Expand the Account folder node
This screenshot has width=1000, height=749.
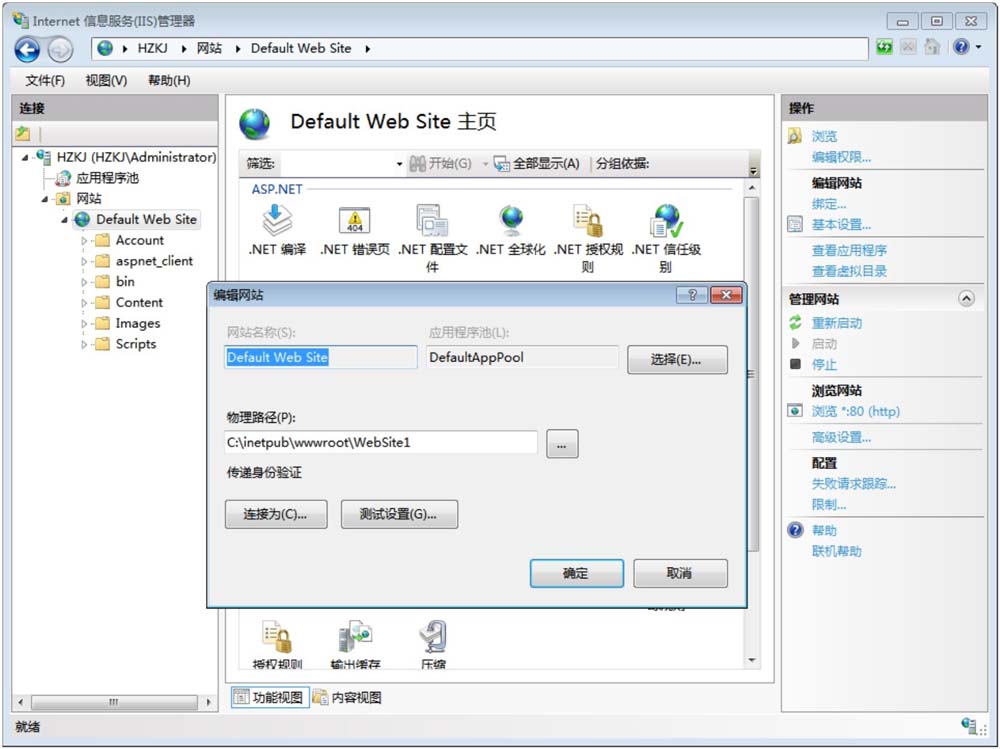[x=84, y=241]
